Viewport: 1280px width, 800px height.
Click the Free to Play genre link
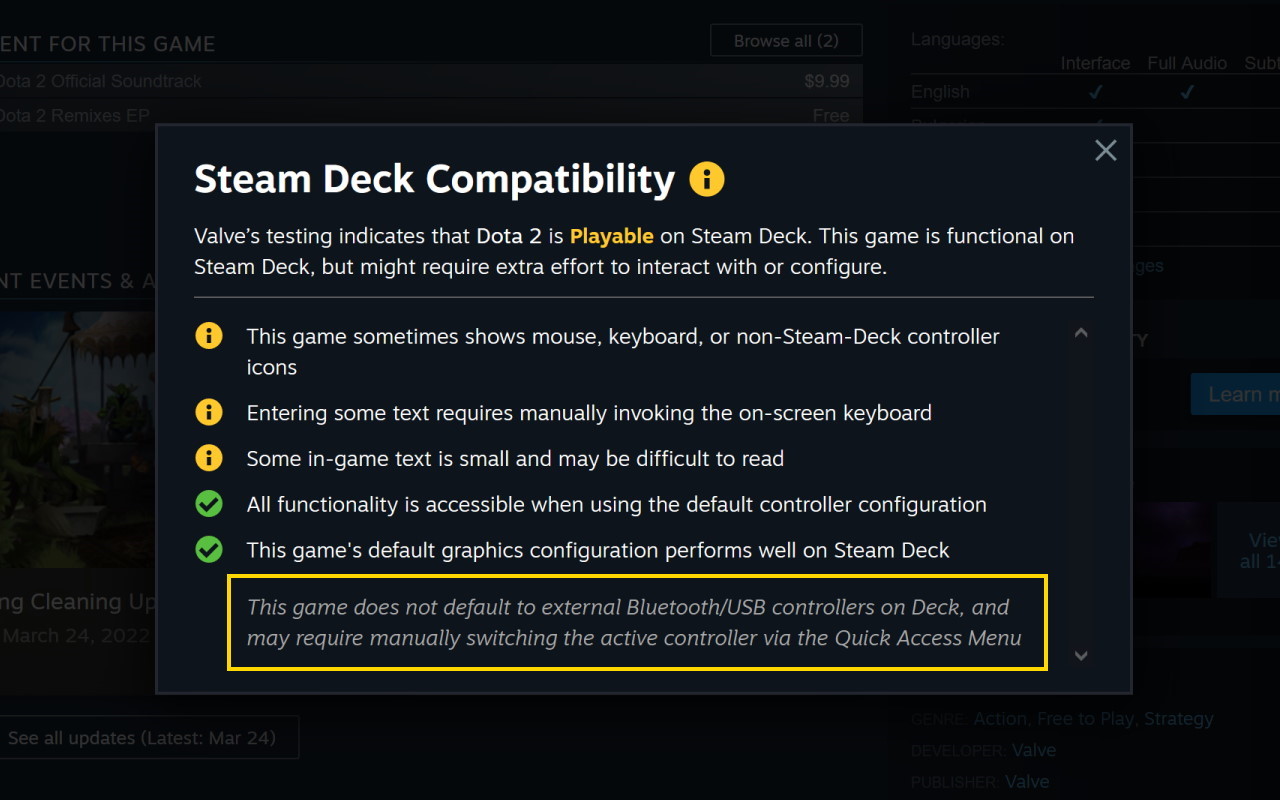point(1085,719)
